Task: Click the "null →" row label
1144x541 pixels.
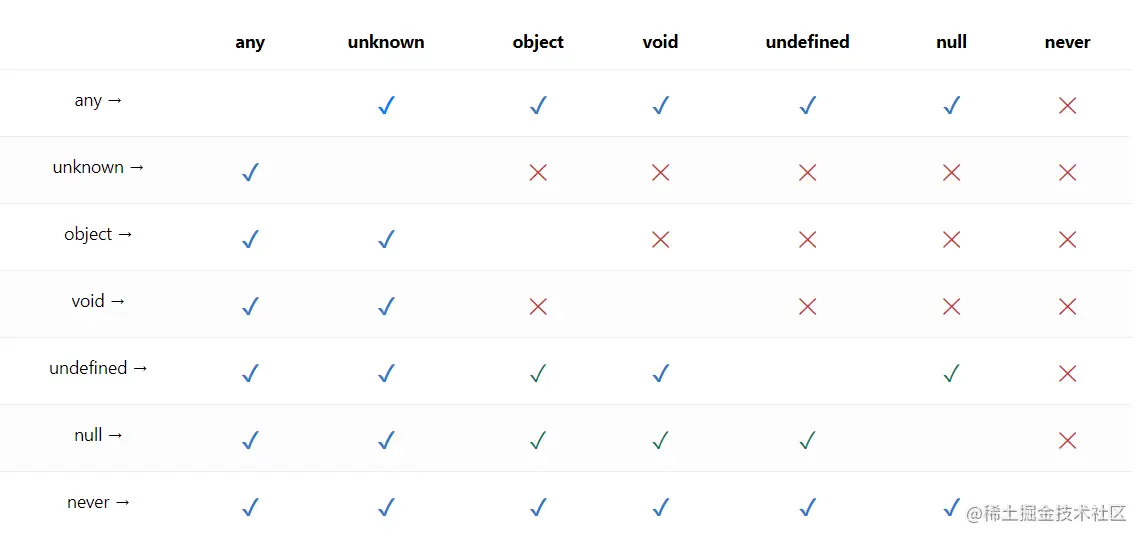Action: click(x=98, y=435)
